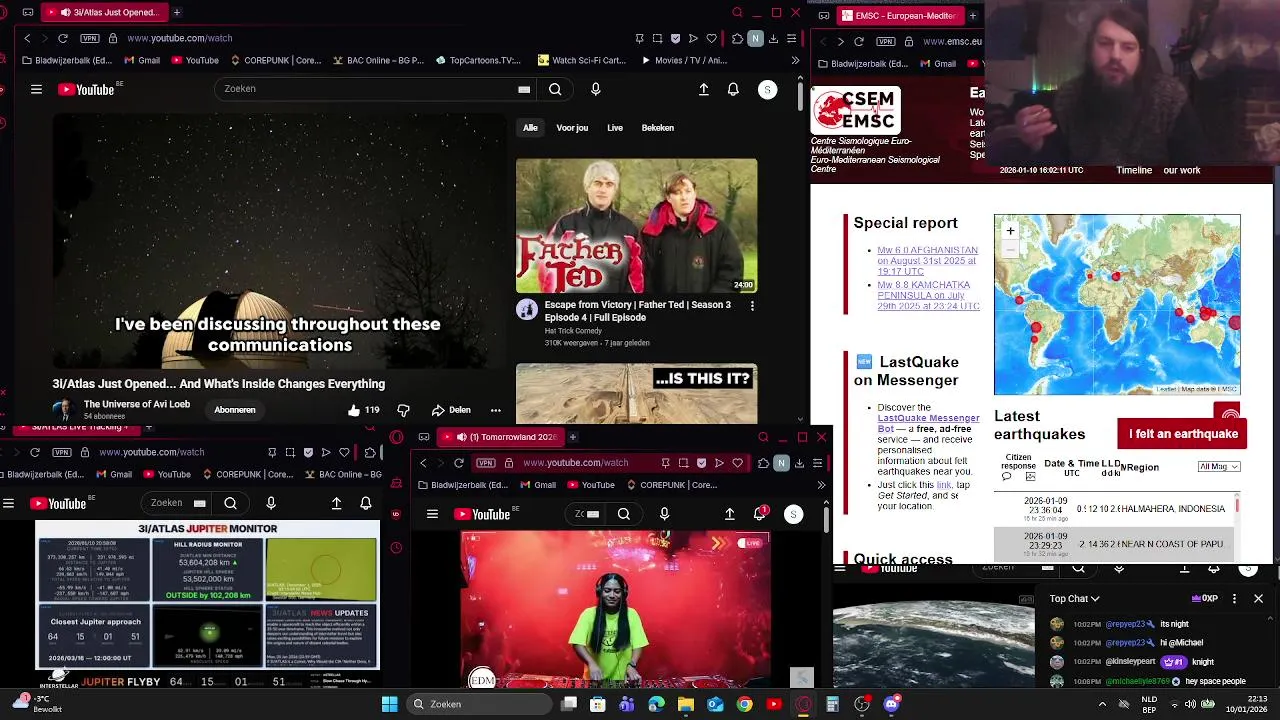The height and width of the screenshot is (720, 1280).
Task: Open upload/create icon in top-left YouTube
Action: [704, 89]
